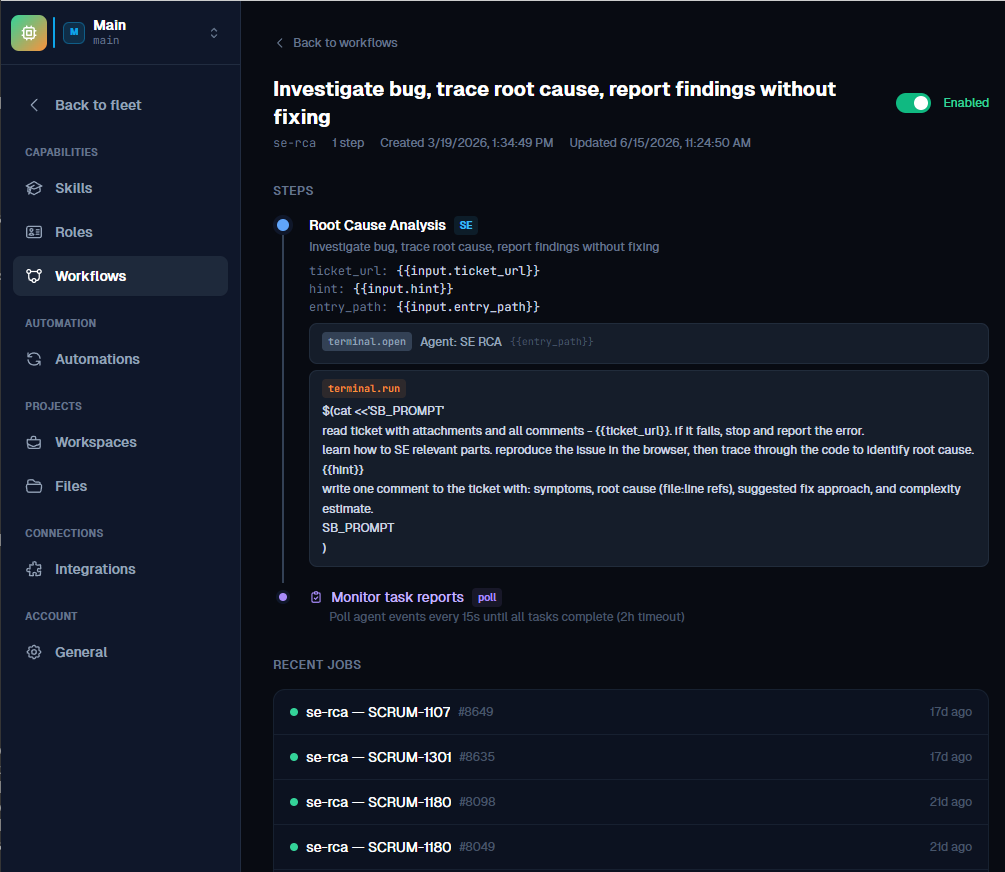Return via Back to workflows link
The image size is (1005, 872).
(345, 43)
